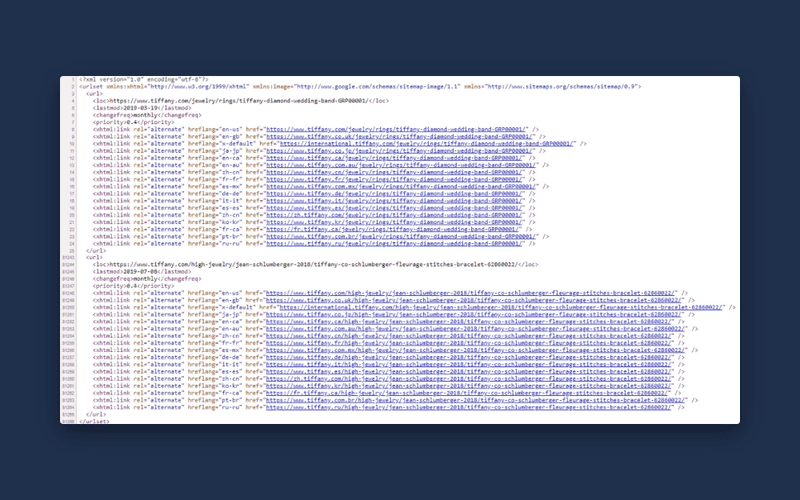Open the tiffany.com.br diamond wedding band link
This screenshot has width=800, height=500.
(402, 237)
